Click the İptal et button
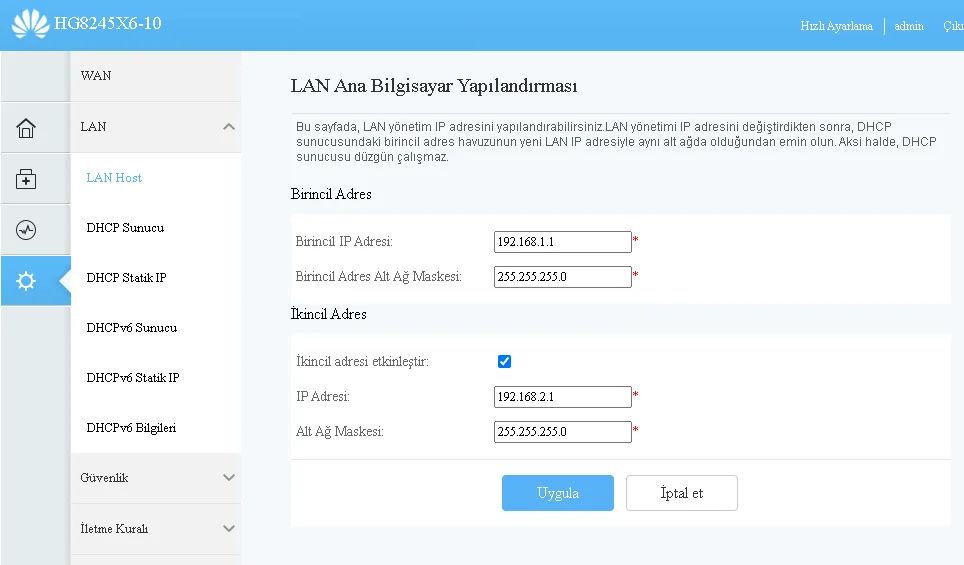The height and width of the screenshot is (565, 964). click(x=681, y=493)
